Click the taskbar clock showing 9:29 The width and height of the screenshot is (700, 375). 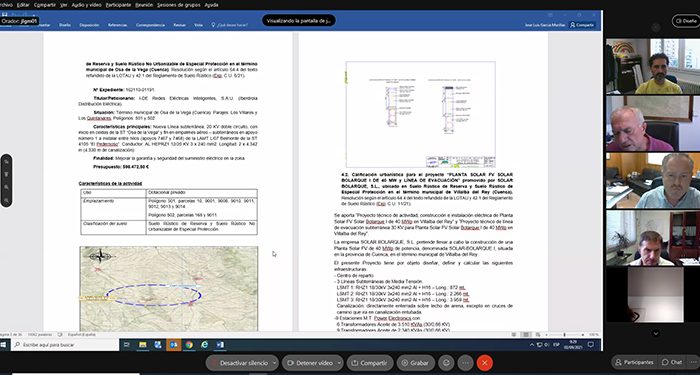[572, 345]
